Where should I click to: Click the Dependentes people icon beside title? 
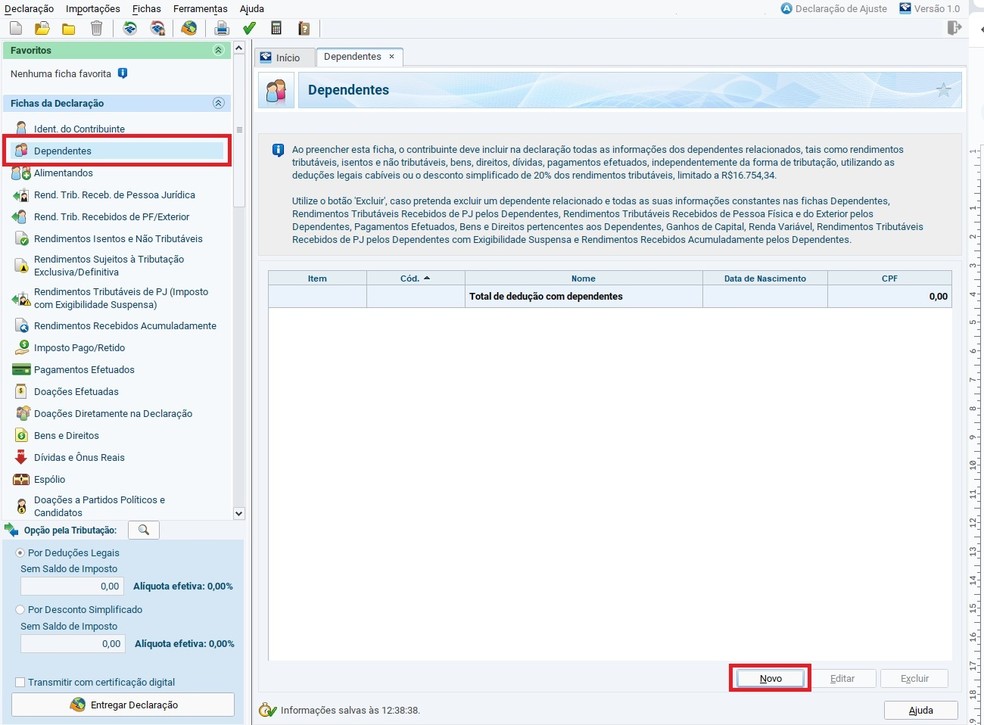tap(276, 90)
